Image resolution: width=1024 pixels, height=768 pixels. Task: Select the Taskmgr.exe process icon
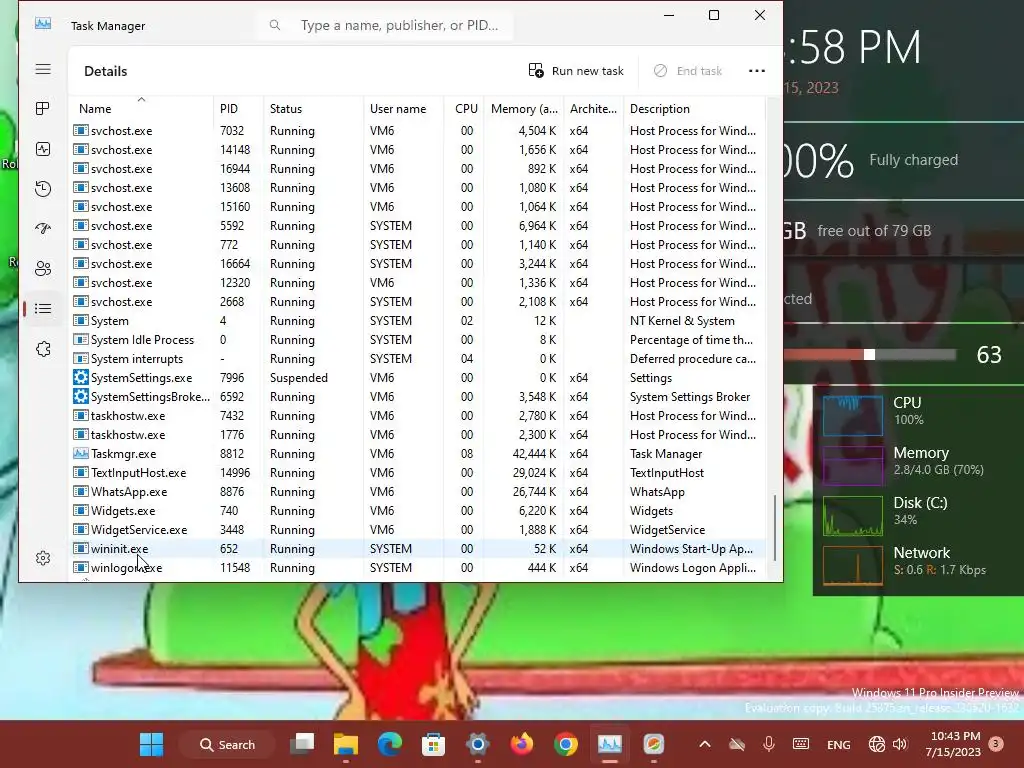(80, 453)
